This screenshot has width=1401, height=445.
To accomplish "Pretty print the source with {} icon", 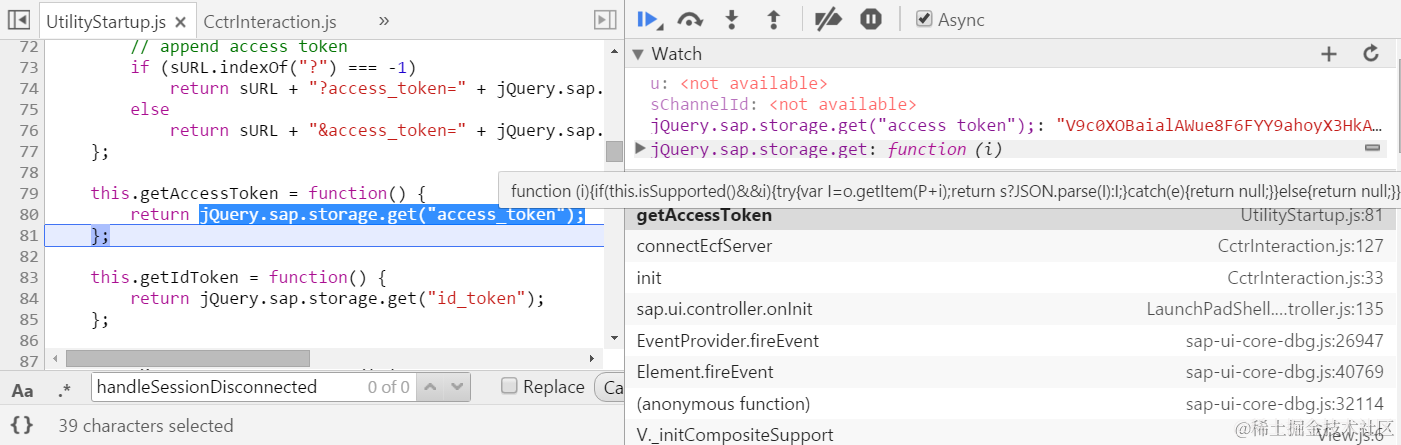I will pyautogui.click(x=22, y=425).
